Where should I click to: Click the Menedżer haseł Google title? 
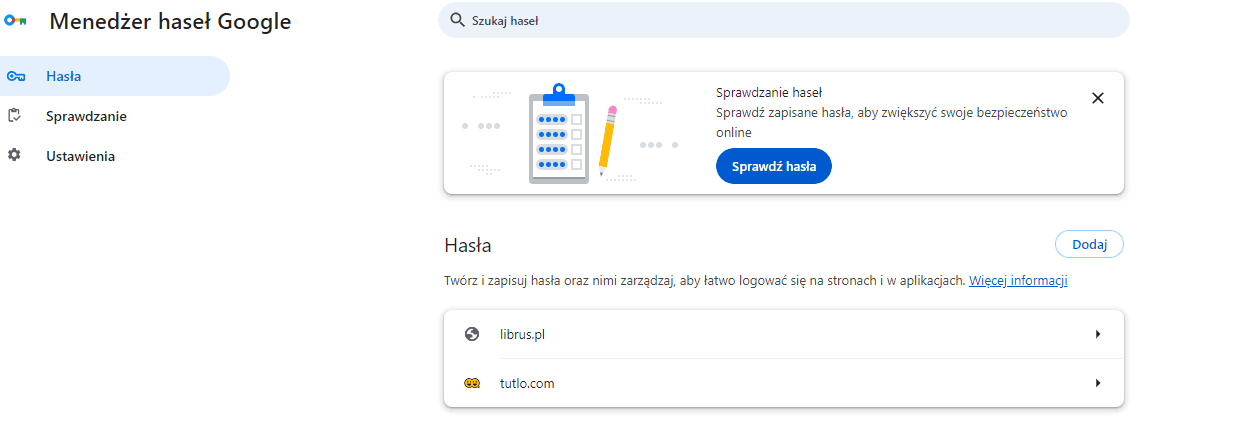[x=170, y=21]
